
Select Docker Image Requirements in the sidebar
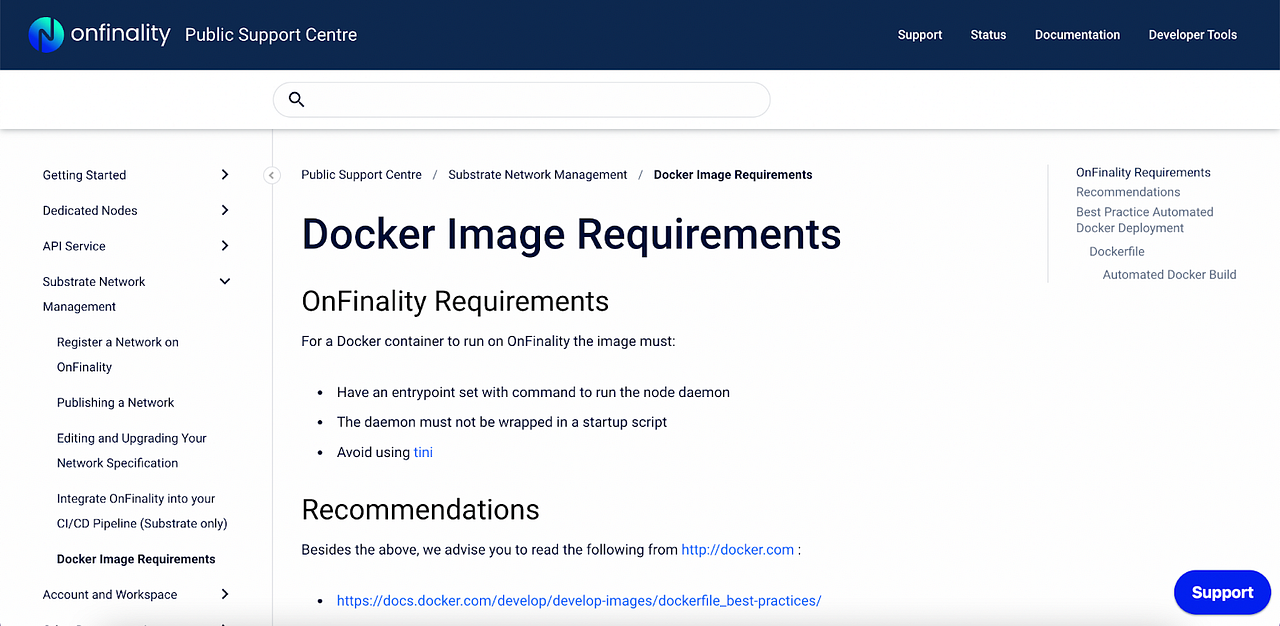[136, 559]
